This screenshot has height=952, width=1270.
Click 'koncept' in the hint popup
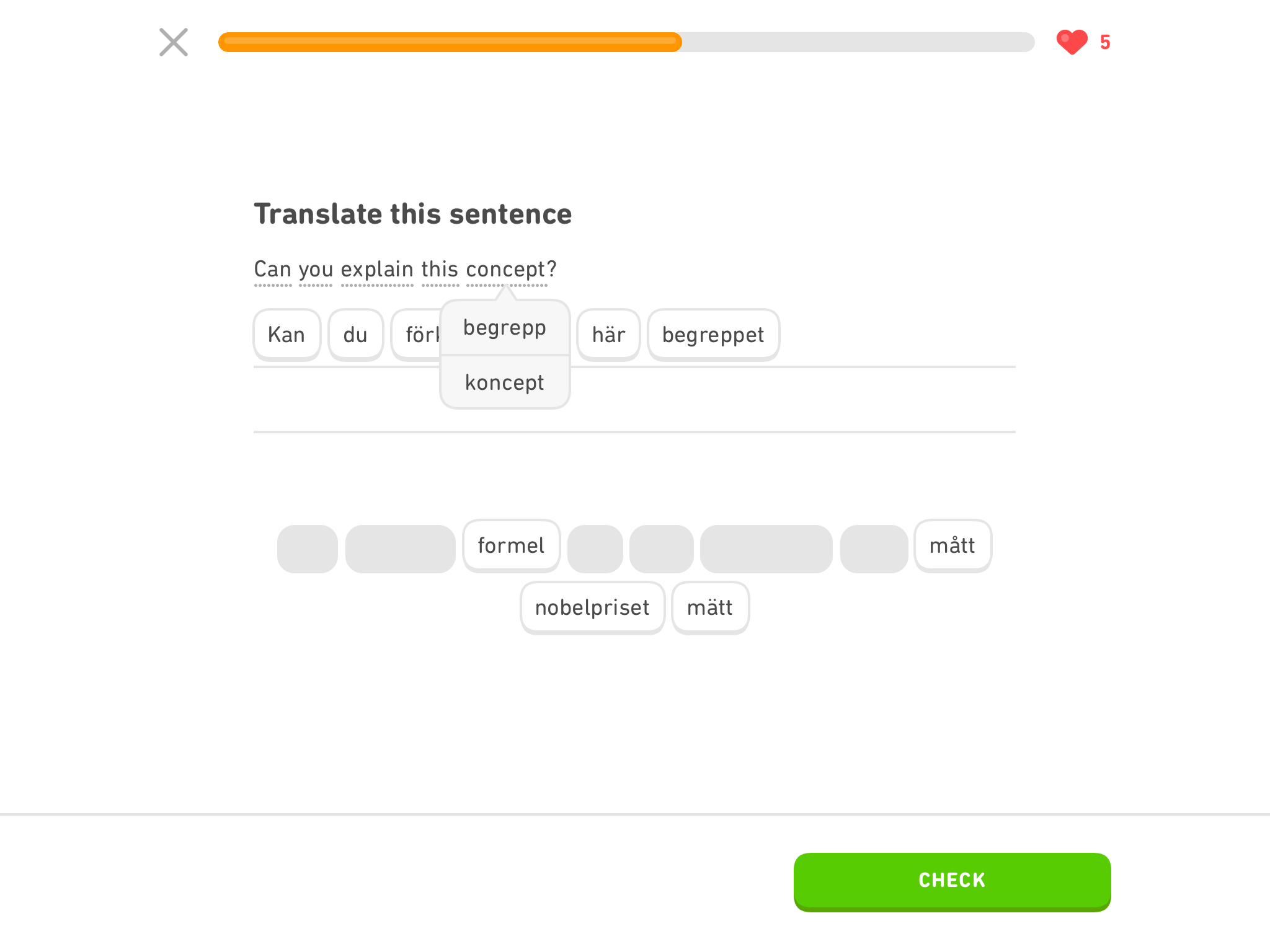pyautogui.click(x=505, y=382)
